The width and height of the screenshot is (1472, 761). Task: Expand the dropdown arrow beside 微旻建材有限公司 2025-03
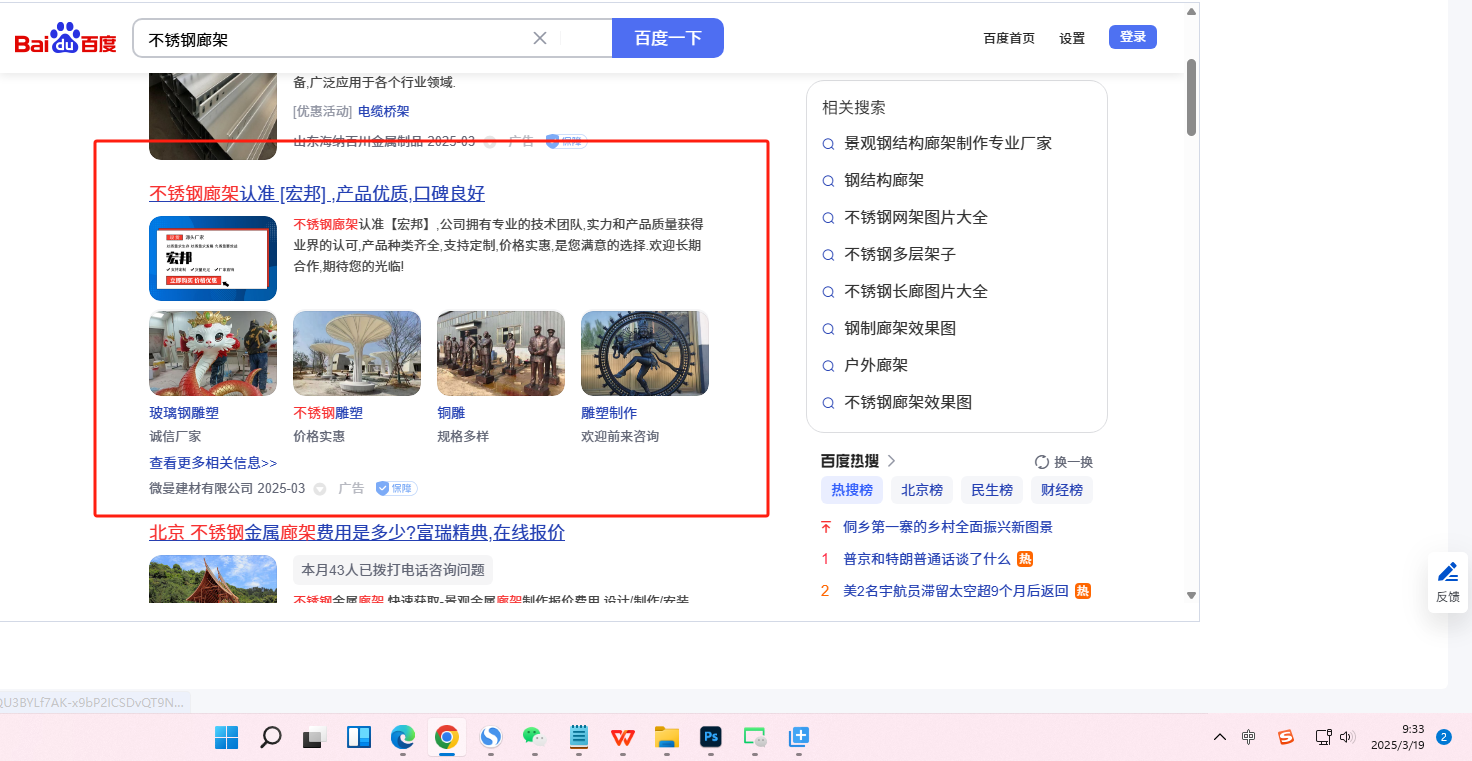click(x=320, y=489)
